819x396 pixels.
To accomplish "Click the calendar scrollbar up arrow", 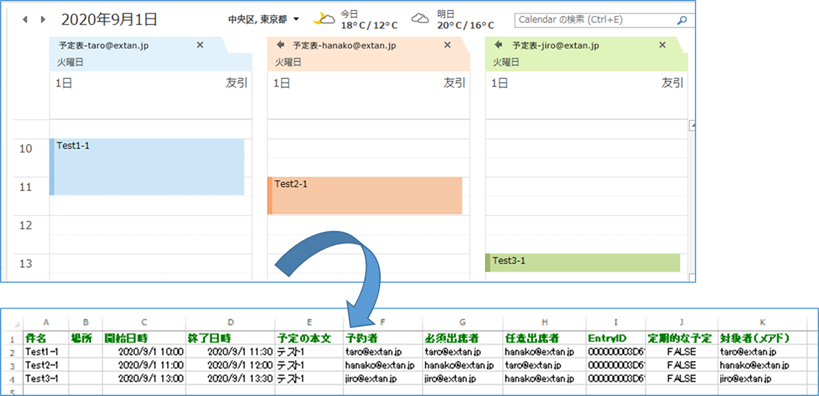I will click(x=692, y=125).
